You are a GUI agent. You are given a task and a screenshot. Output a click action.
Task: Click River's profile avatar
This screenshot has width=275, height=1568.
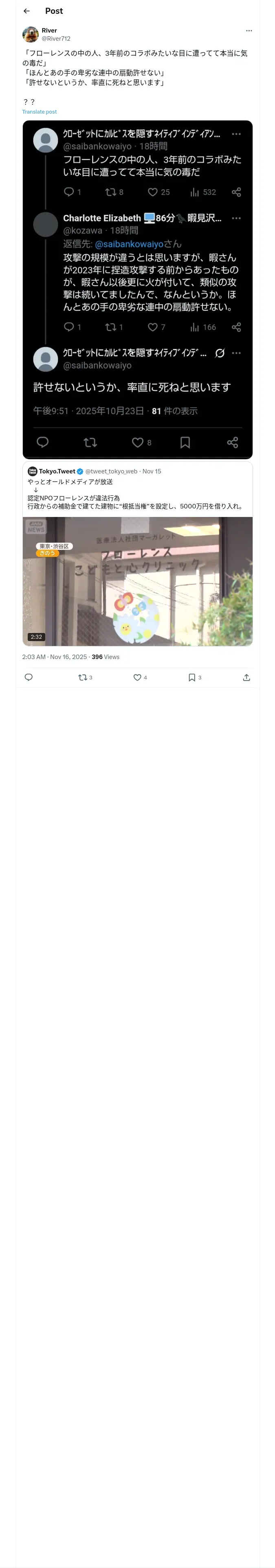[31, 34]
